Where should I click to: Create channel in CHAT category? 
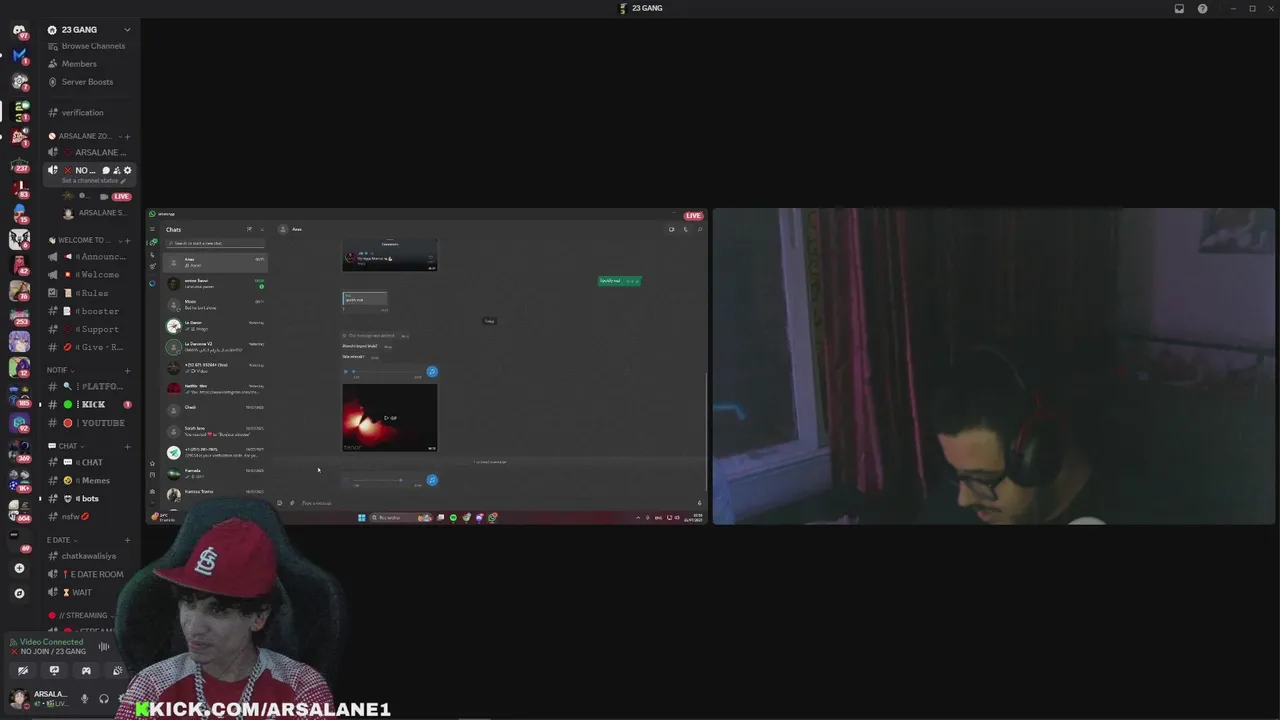point(127,446)
